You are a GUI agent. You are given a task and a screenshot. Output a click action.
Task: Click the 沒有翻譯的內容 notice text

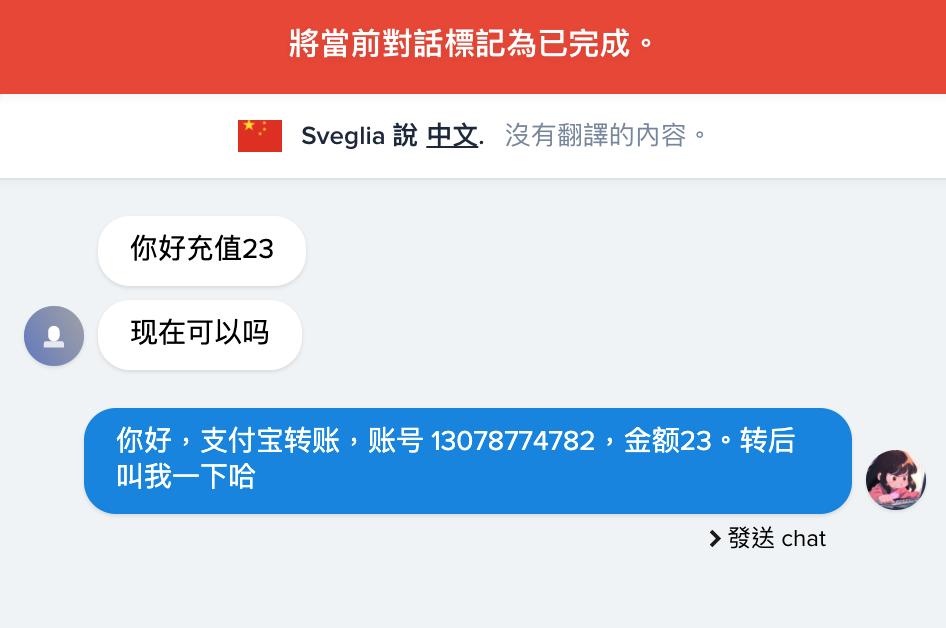(605, 136)
